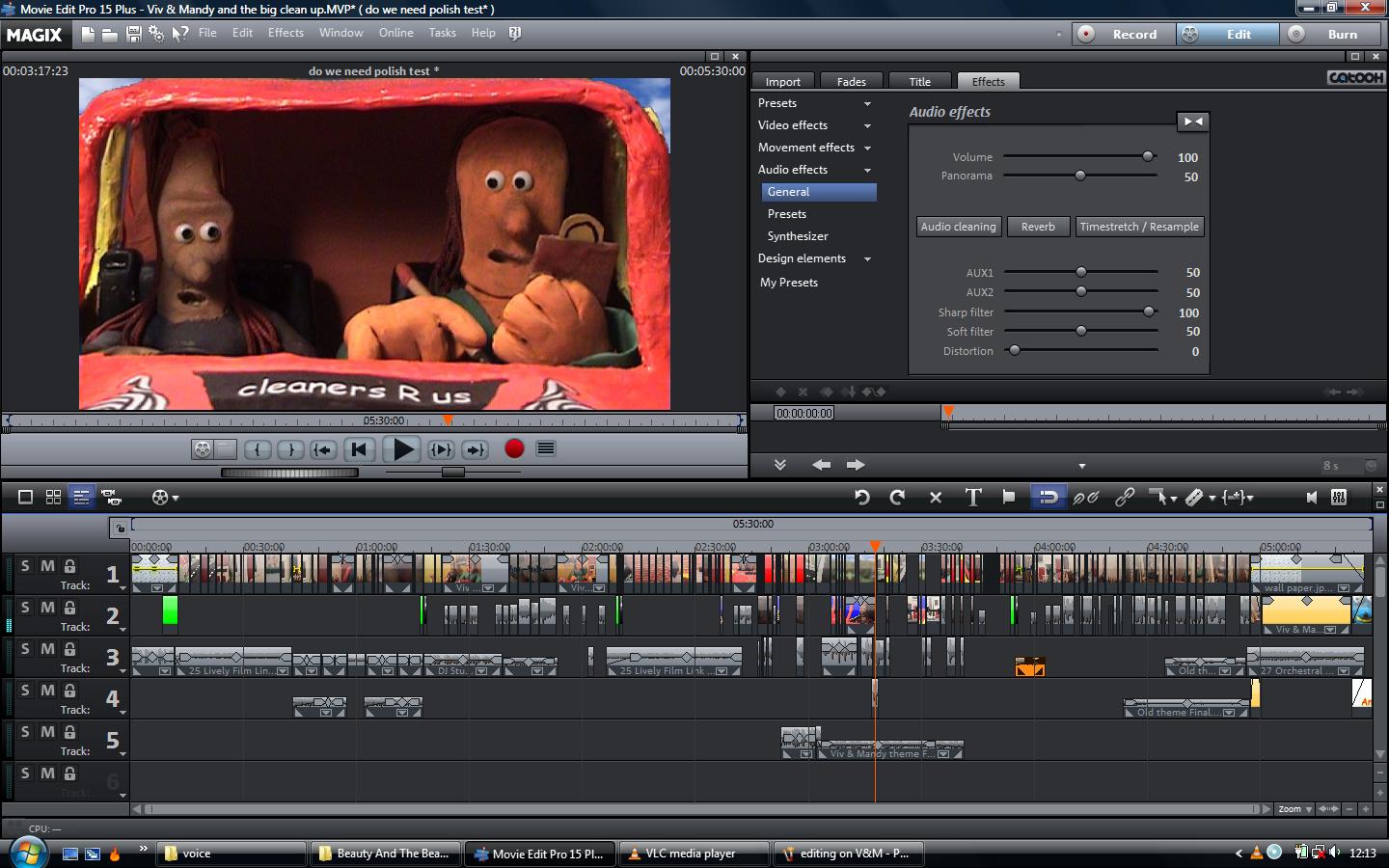Set the in-point range start bracket

(258, 449)
